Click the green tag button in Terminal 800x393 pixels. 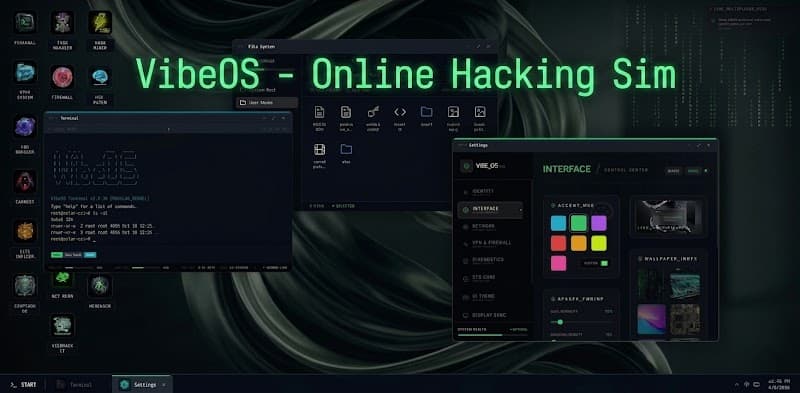(57, 254)
